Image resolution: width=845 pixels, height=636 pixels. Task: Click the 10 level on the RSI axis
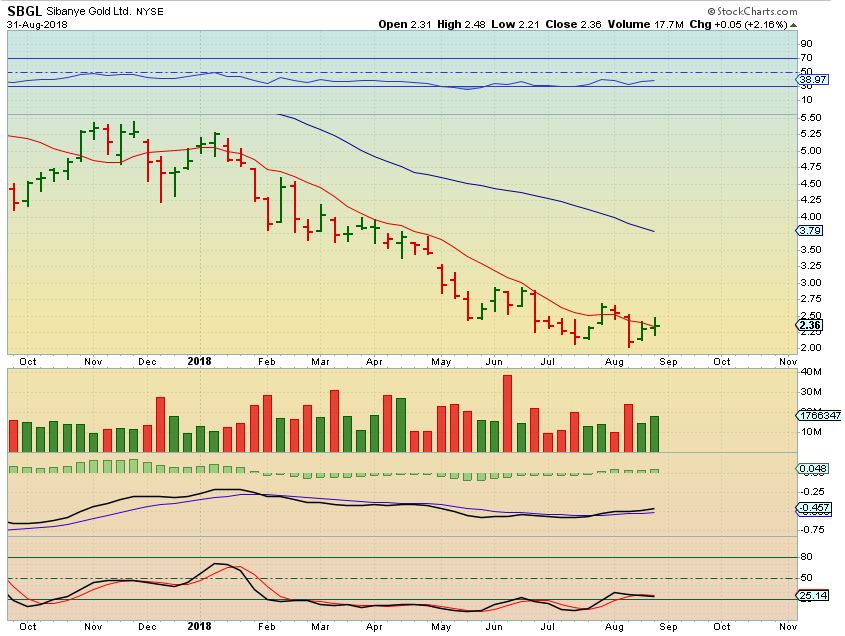click(x=806, y=100)
